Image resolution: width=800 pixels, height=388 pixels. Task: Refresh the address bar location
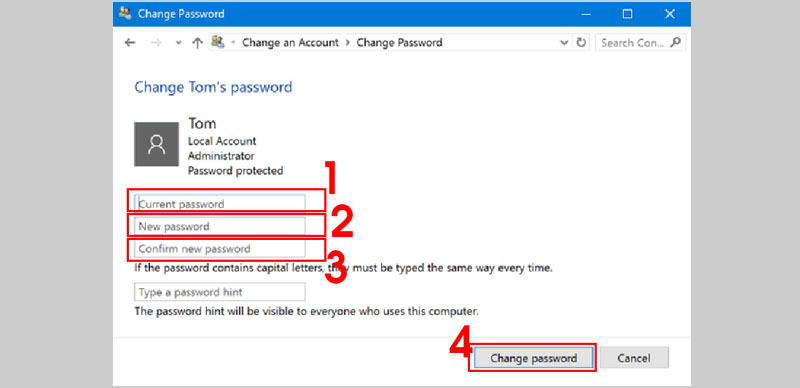pos(581,42)
